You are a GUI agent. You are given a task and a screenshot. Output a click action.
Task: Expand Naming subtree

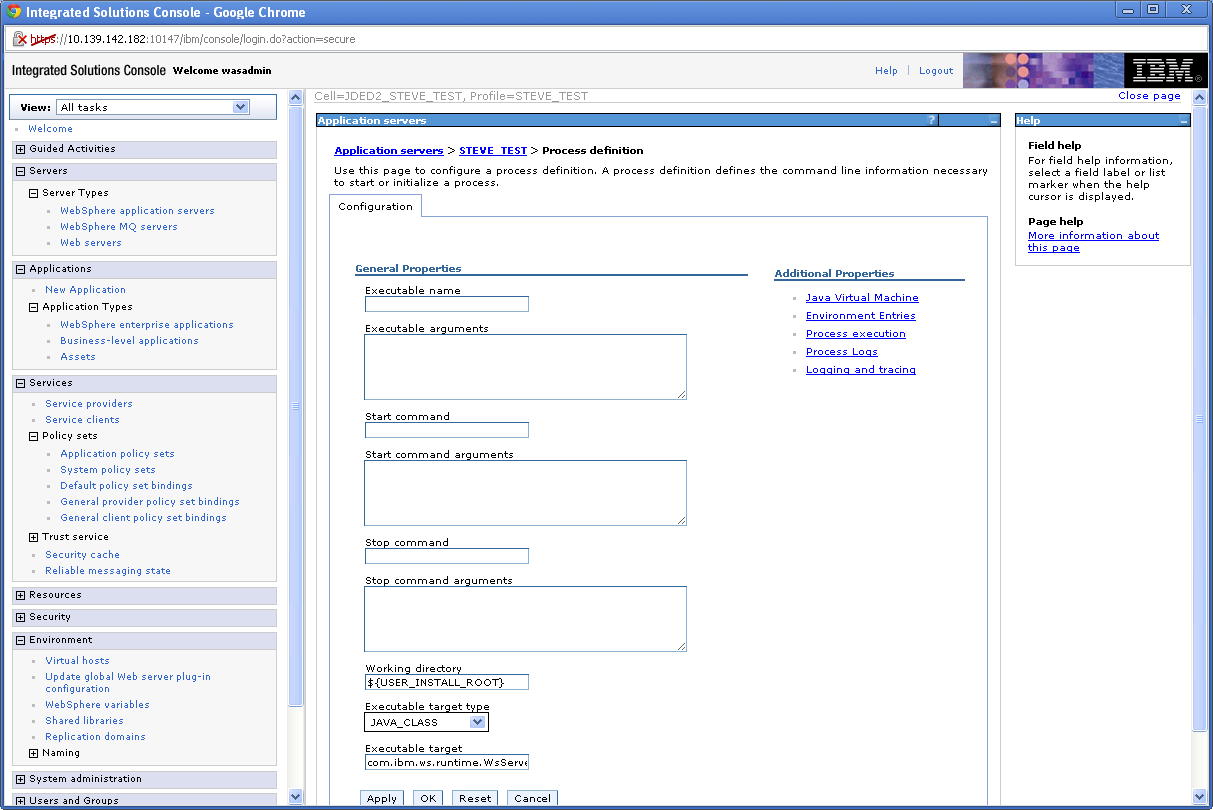coord(33,753)
